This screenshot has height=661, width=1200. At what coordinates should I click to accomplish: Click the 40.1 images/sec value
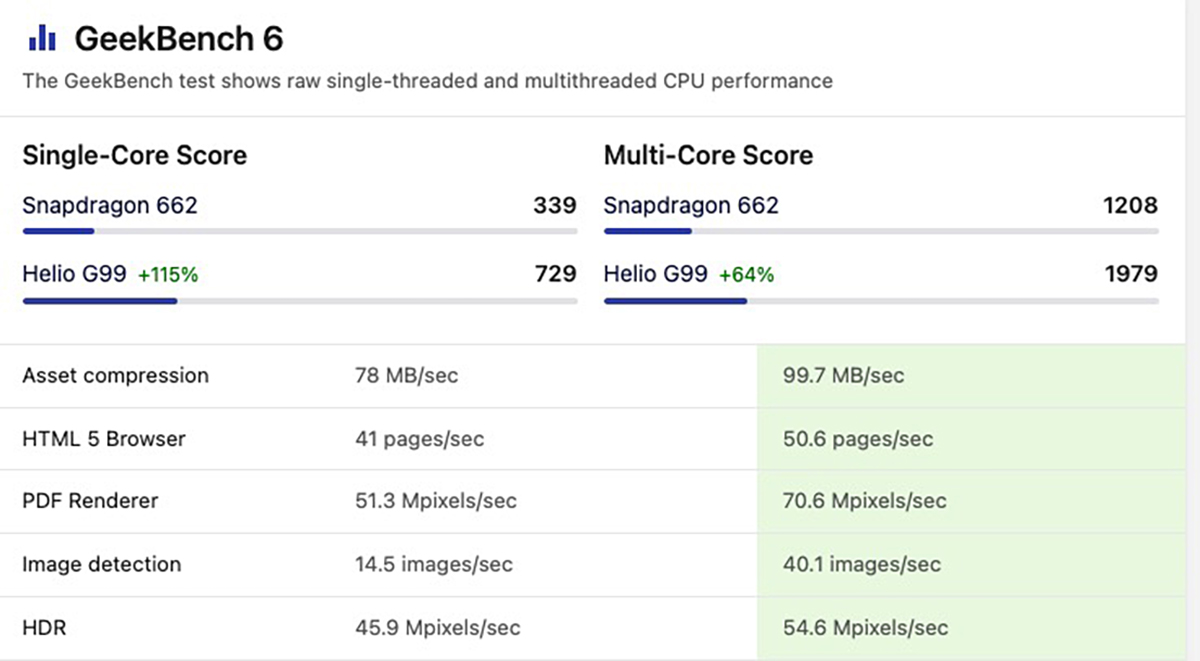coord(862,564)
